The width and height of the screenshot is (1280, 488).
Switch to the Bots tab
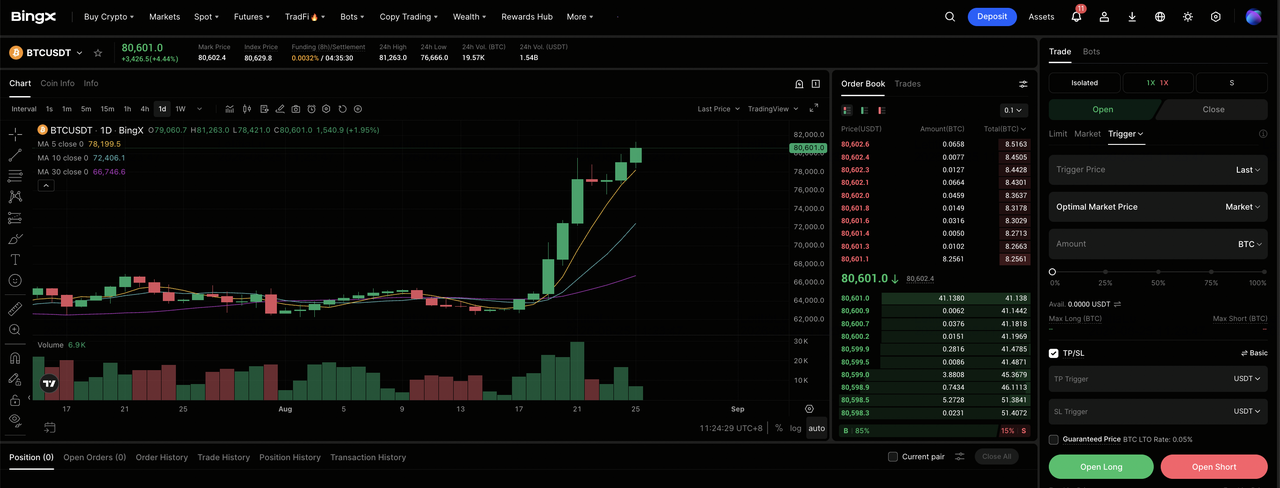pyautogui.click(x=1091, y=51)
